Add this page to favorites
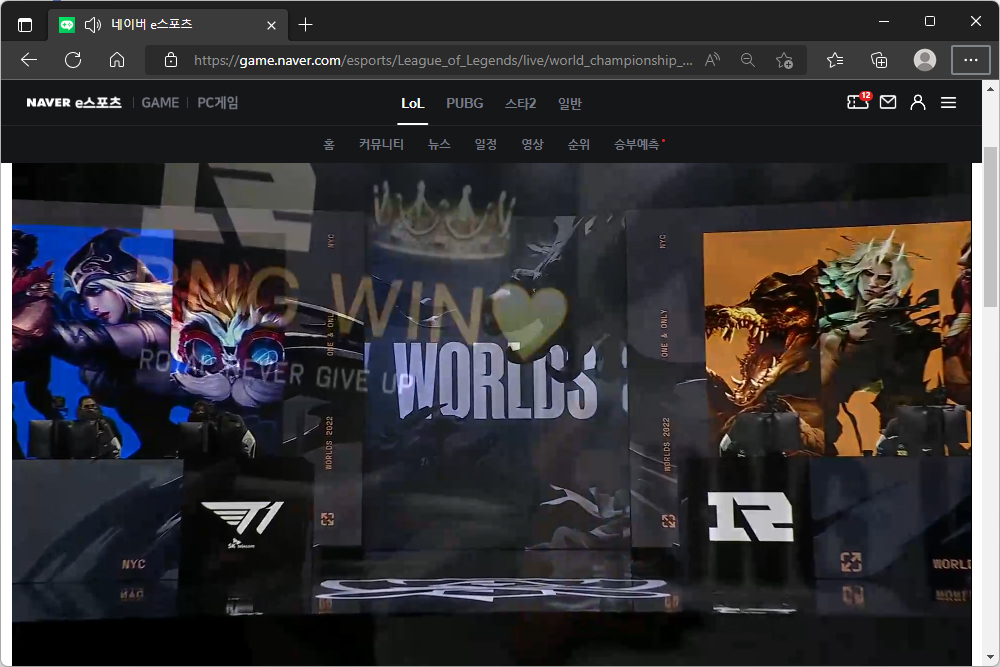This screenshot has height=667, width=1000. (x=784, y=60)
